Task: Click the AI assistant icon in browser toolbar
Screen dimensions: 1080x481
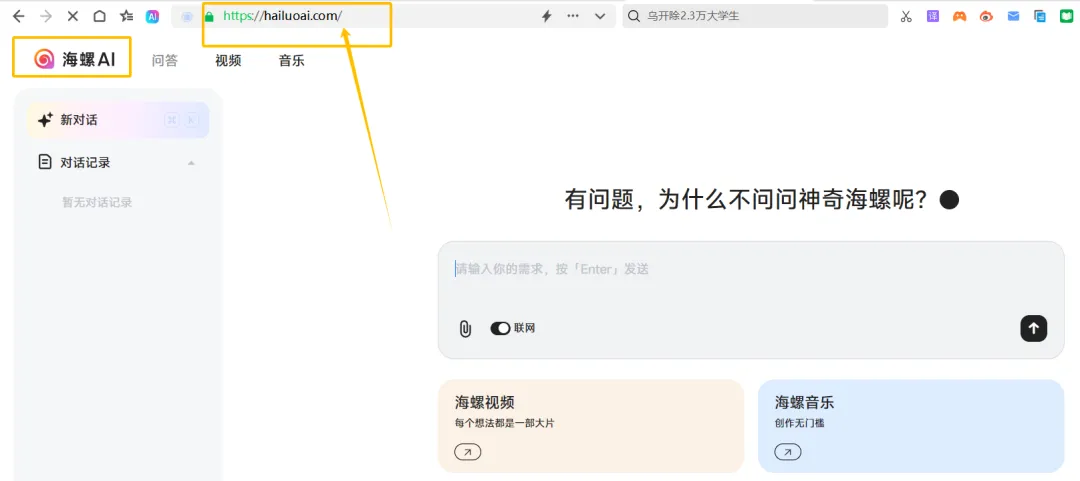Action: coord(152,17)
